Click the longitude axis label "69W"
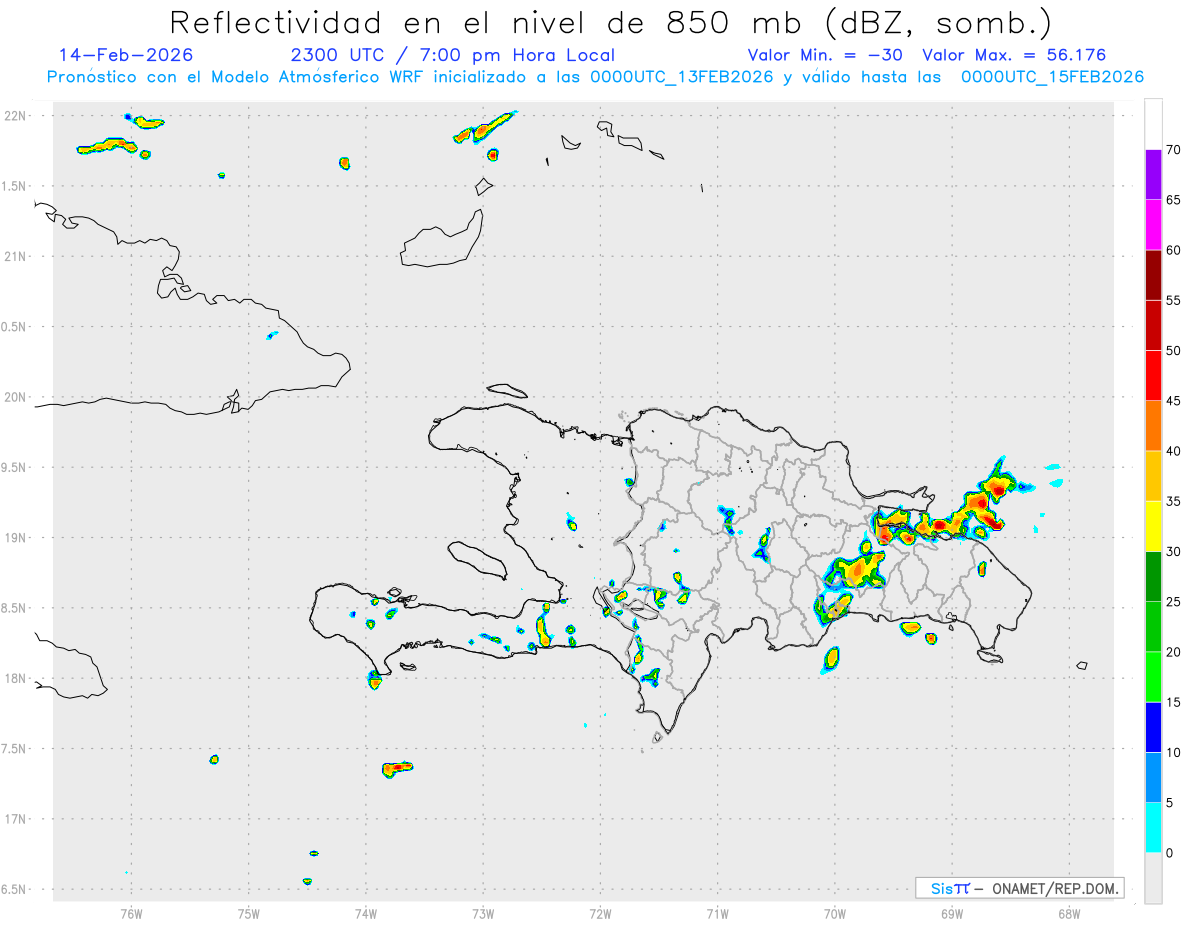 click(x=952, y=913)
